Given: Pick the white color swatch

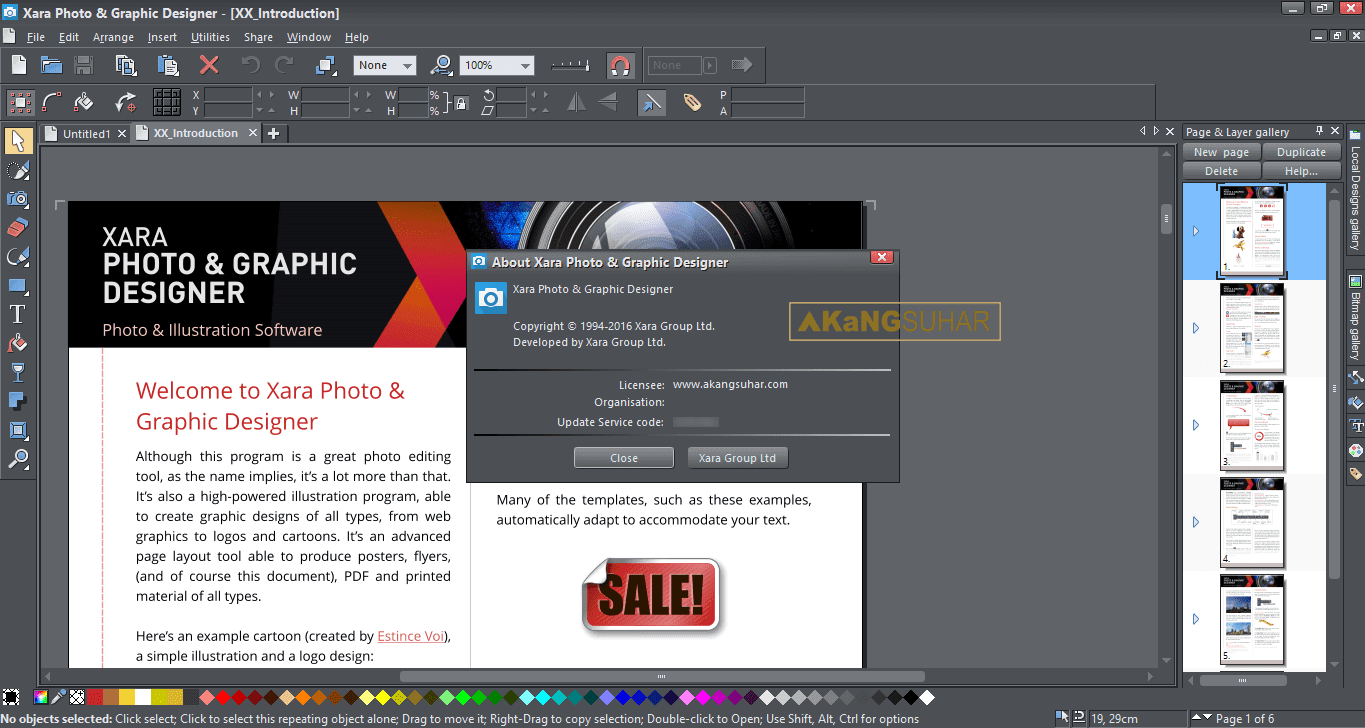Looking at the screenshot, I should point(143,697).
